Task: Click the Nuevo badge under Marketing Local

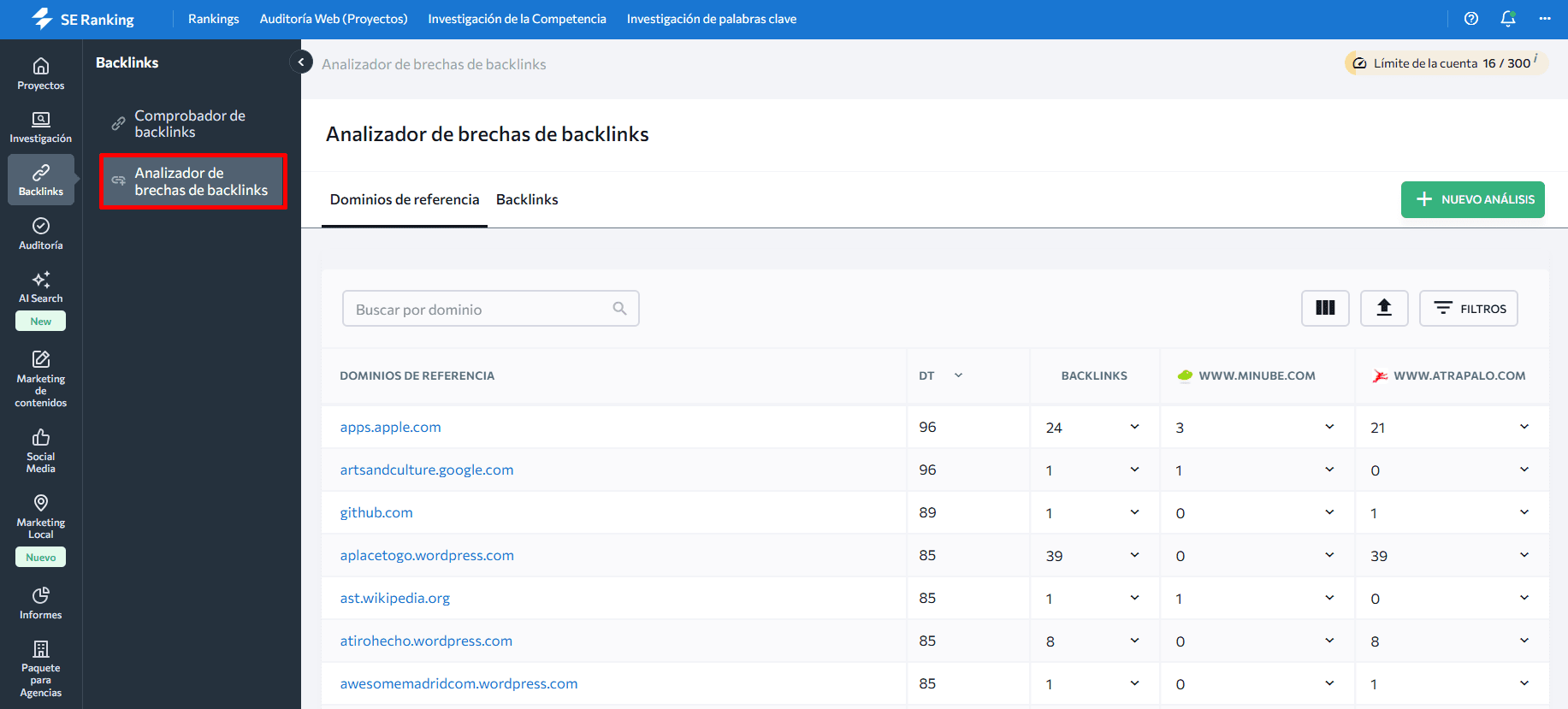Action: pos(41,558)
